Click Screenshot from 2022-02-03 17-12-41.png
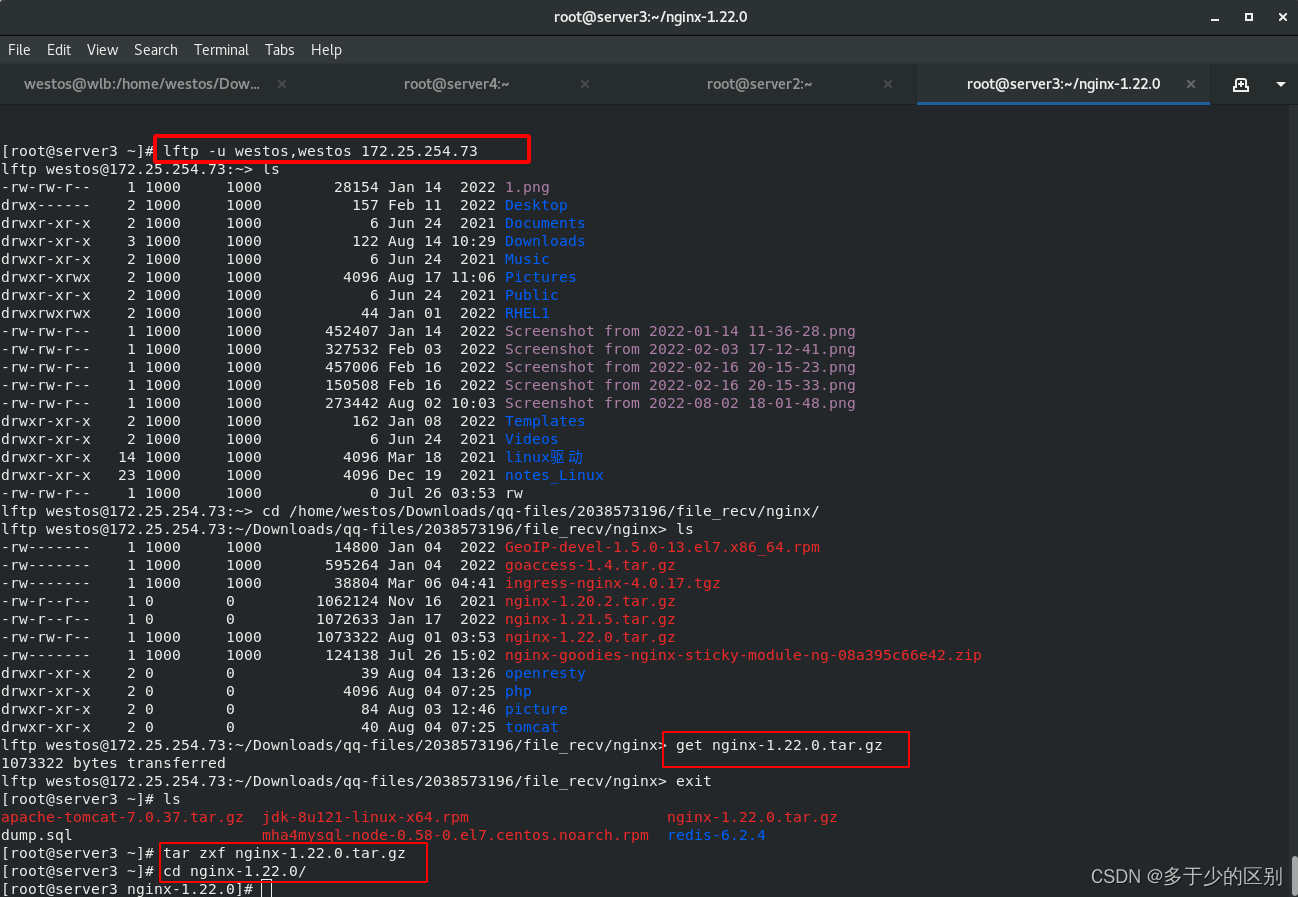 680,349
